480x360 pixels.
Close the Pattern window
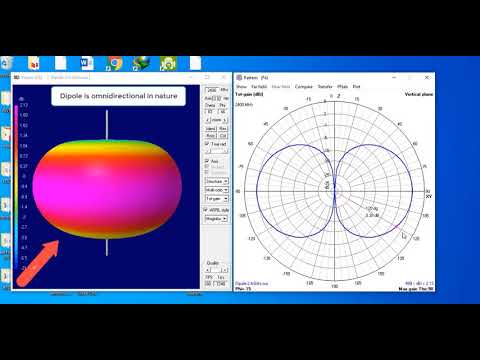point(427,78)
